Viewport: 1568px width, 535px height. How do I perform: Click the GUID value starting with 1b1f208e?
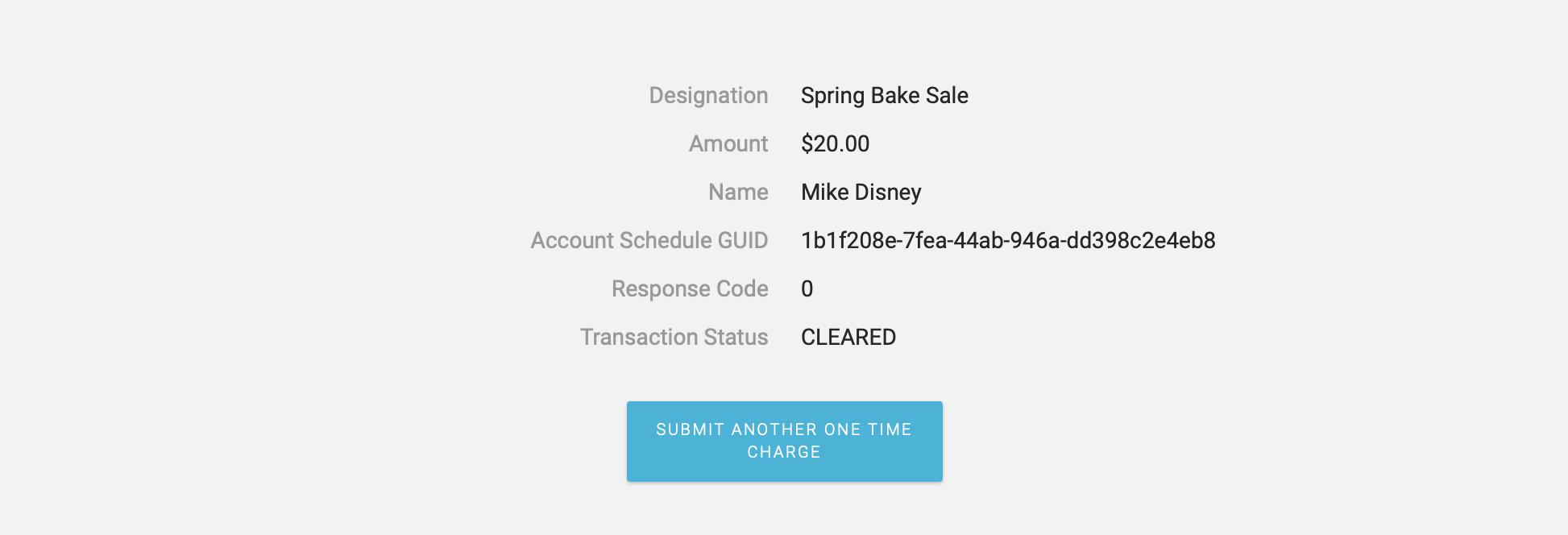click(1009, 240)
